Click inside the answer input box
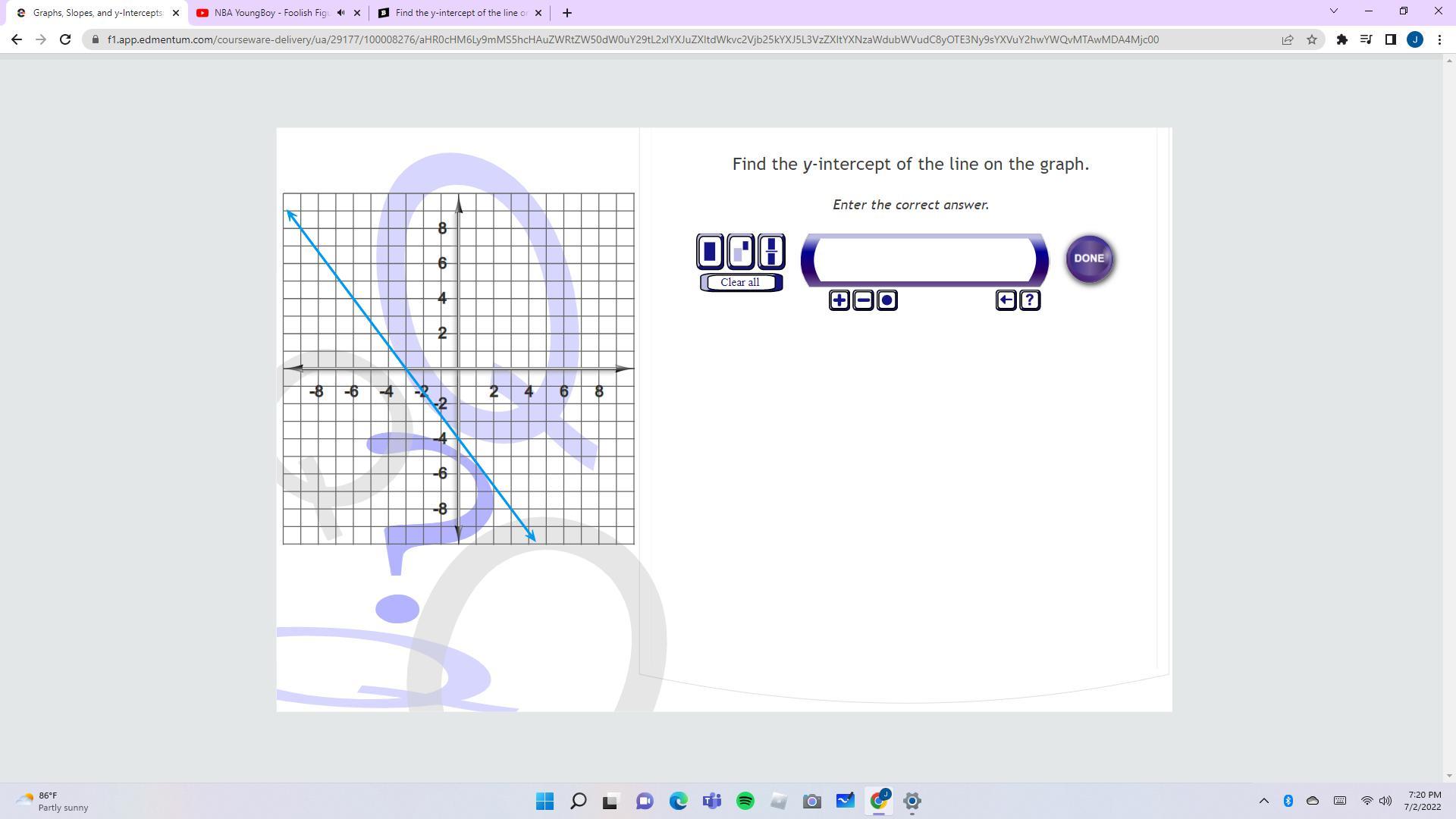The width and height of the screenshot is (1456, 819). (x=924, y=259)
